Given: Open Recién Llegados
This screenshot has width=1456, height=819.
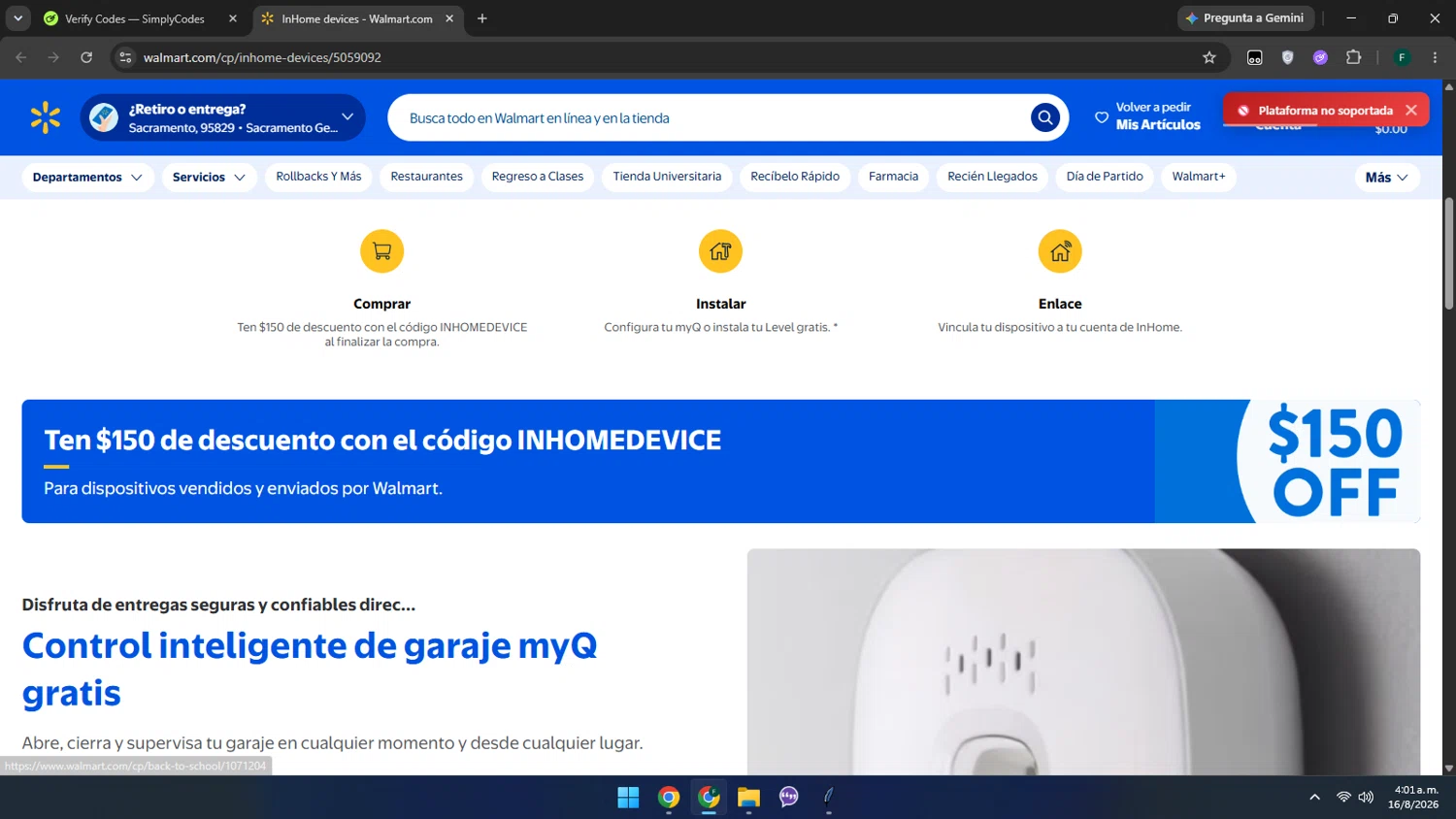Looking at the screenshot, I should [992, 177].
